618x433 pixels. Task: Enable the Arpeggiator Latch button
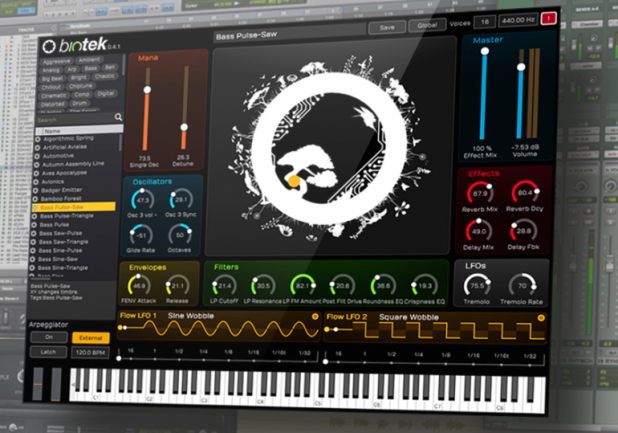pos(48,352)
